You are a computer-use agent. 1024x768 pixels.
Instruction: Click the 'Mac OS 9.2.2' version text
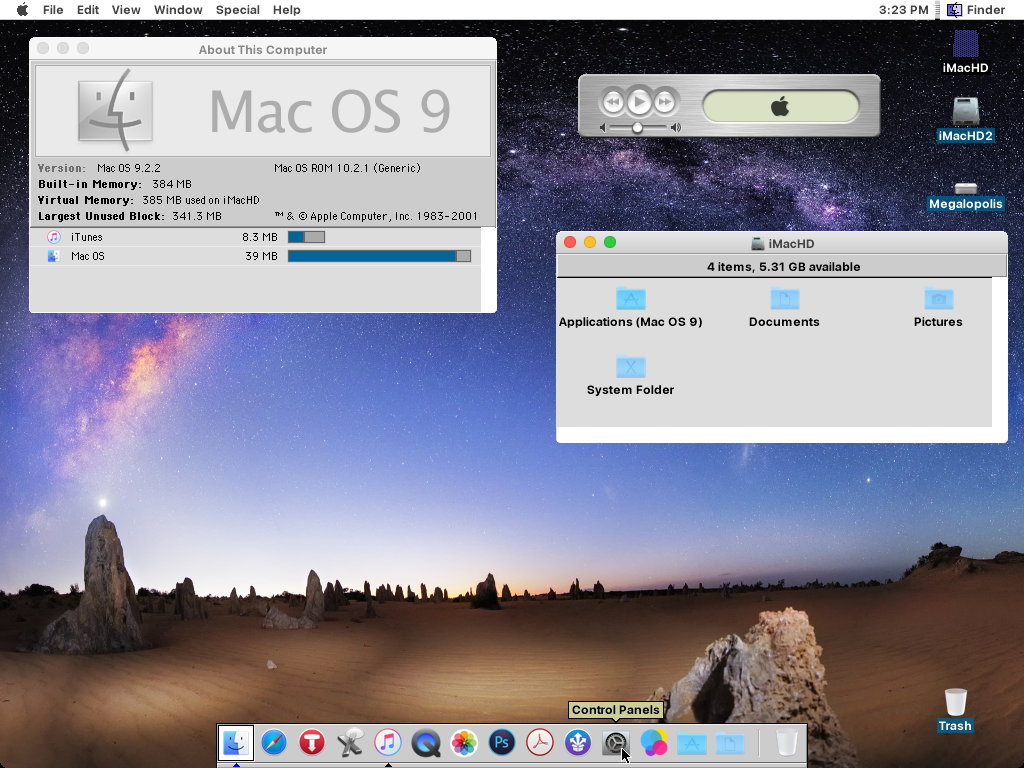tap(129, 168)
